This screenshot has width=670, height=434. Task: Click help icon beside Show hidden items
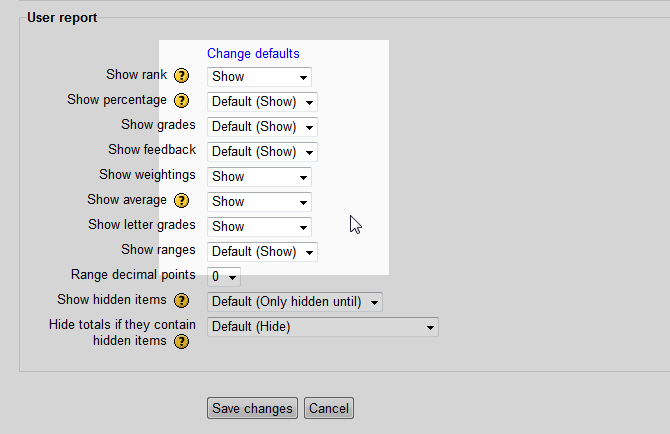click(182, 301)
